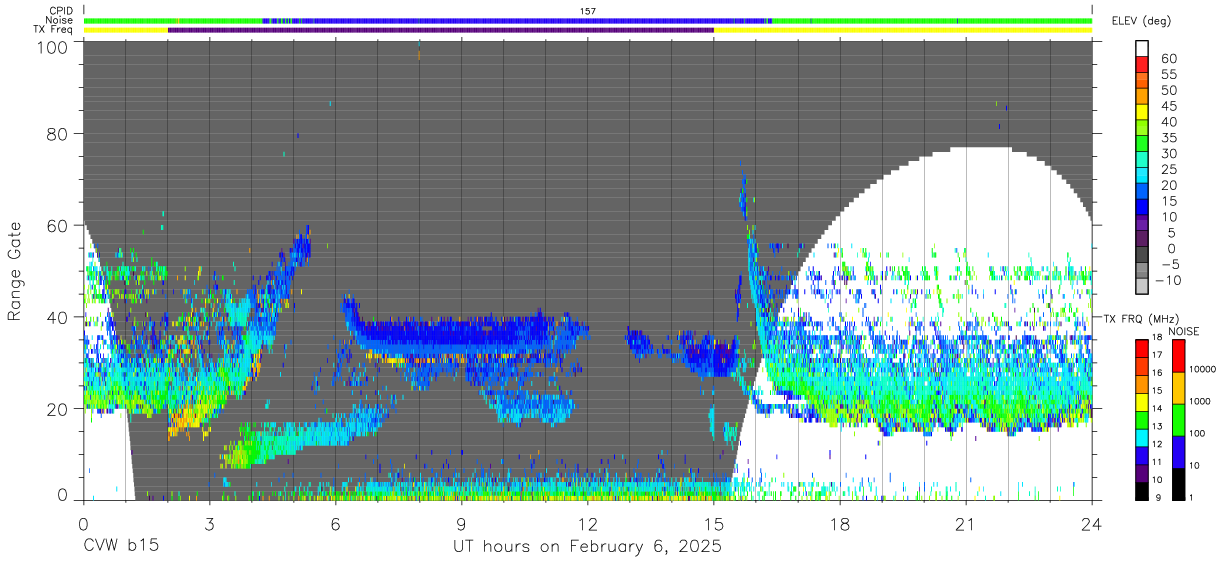This screenshot has height=567, width=1228.
Task: Click the CVW b15 radar label
Action: pos(121,547)
